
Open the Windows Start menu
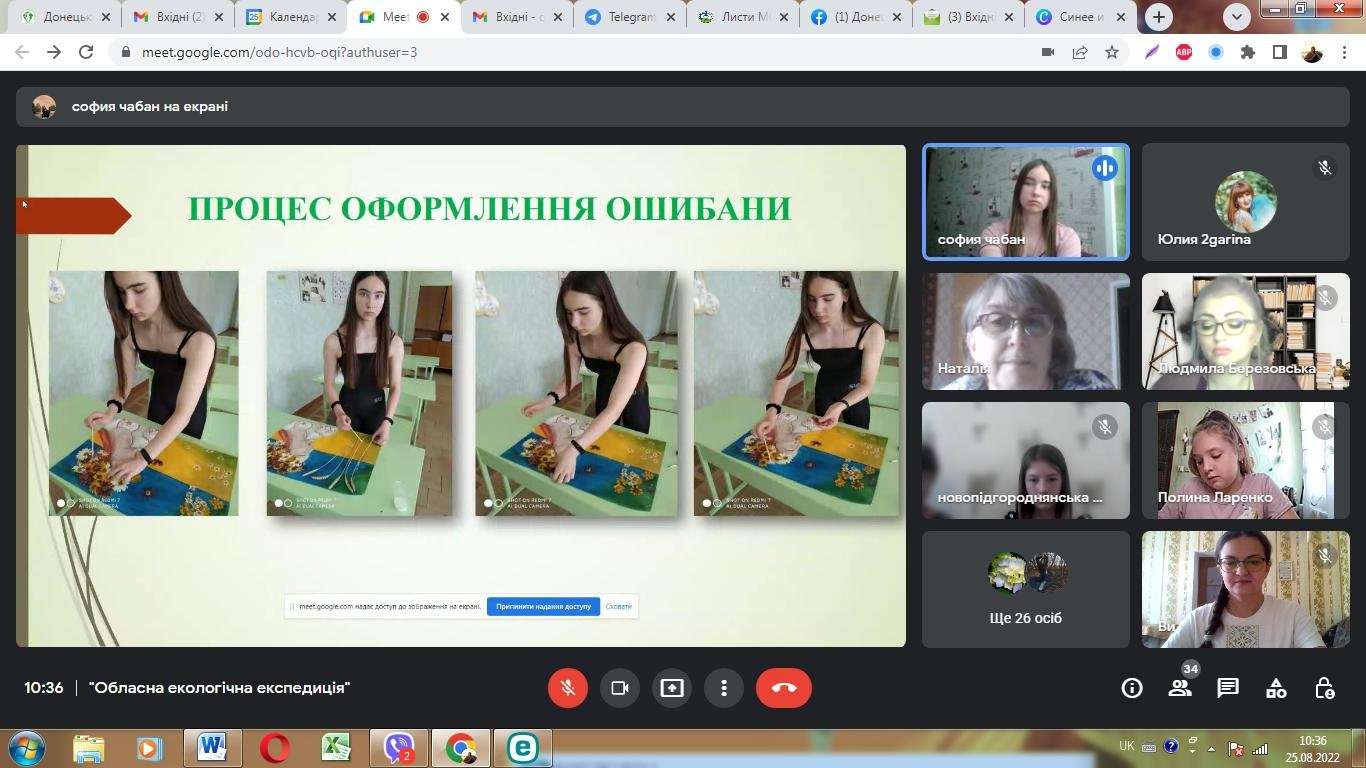[x=25, y=748]
